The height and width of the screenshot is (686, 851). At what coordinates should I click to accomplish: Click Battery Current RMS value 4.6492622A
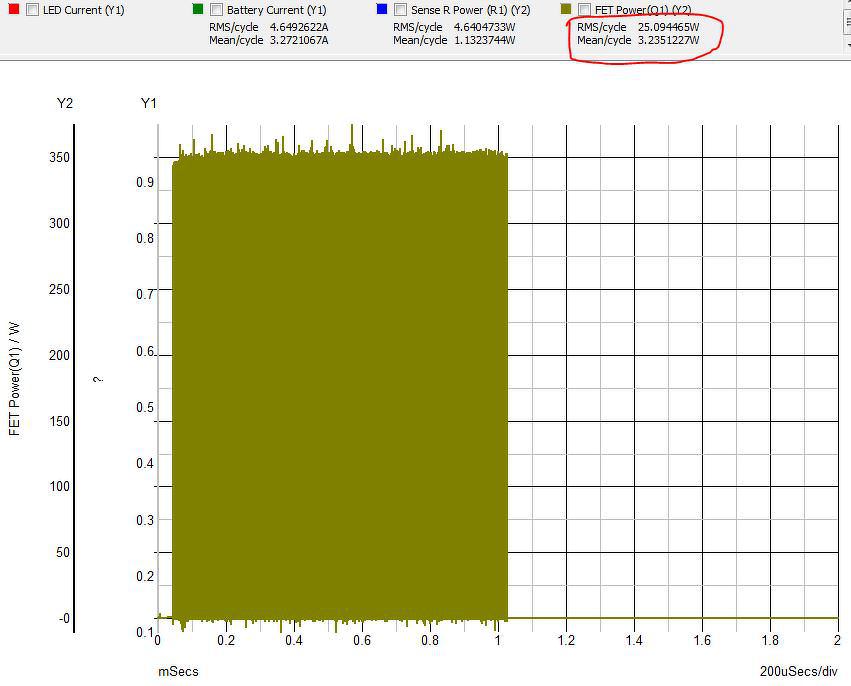[x=299, y=27]
